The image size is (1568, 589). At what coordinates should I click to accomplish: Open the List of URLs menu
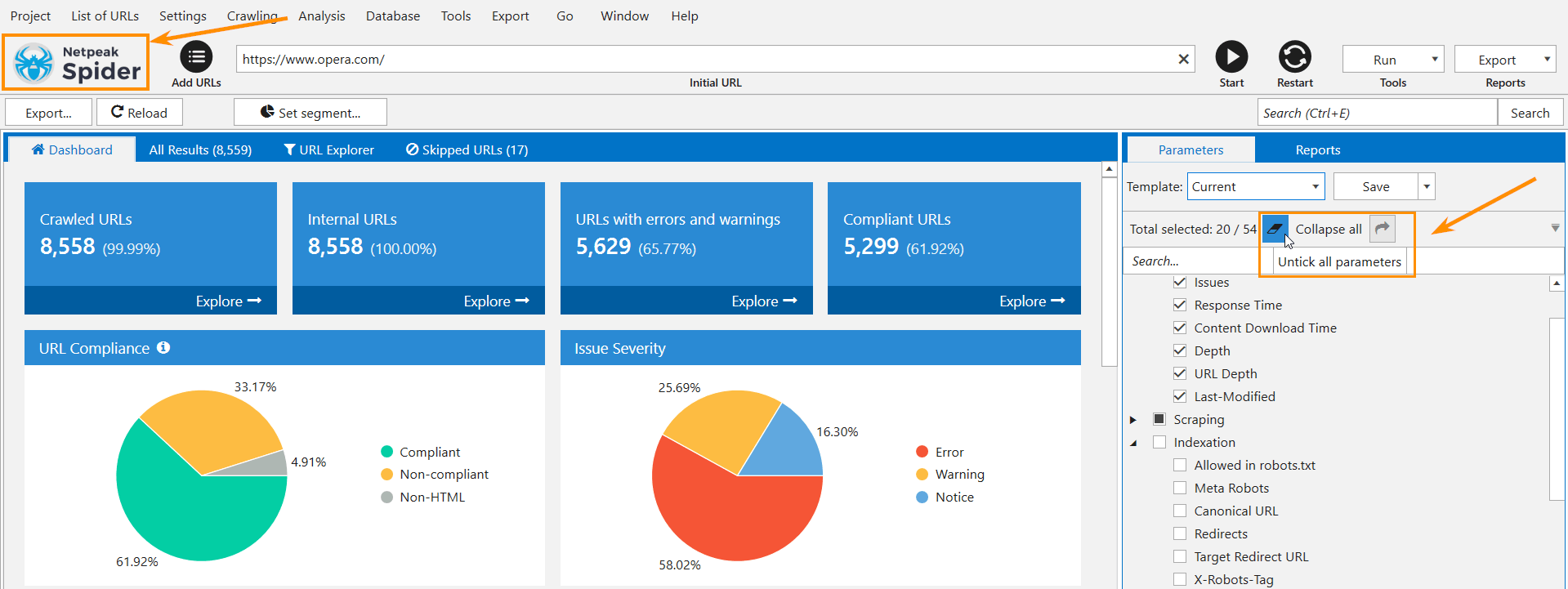pyautogui.click(x=105, y=16)
